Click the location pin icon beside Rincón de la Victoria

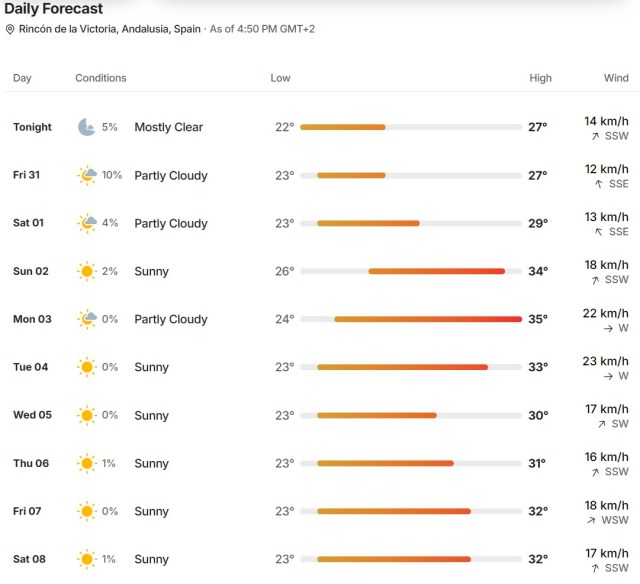(x=10, y=29)
